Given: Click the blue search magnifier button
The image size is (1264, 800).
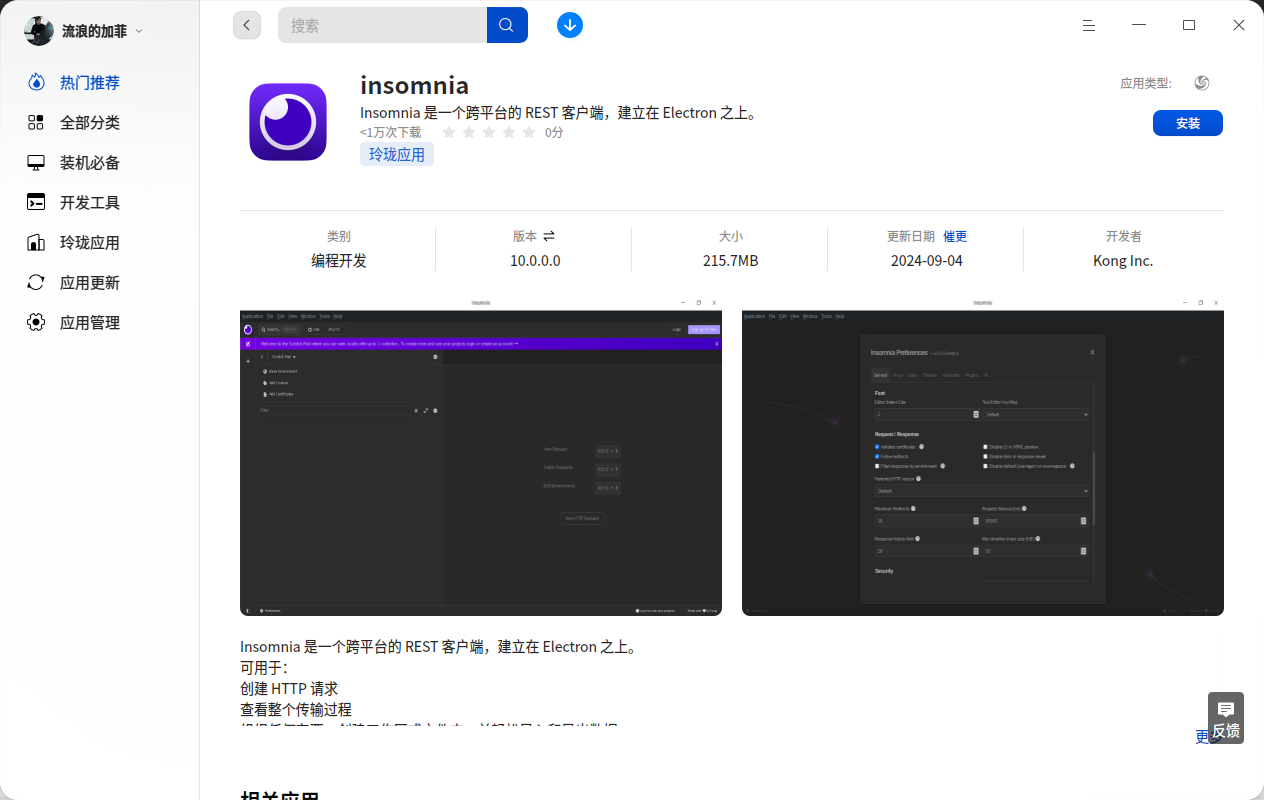Looking at the screenshot, I should pyautogui.click(x=507, y=25).
